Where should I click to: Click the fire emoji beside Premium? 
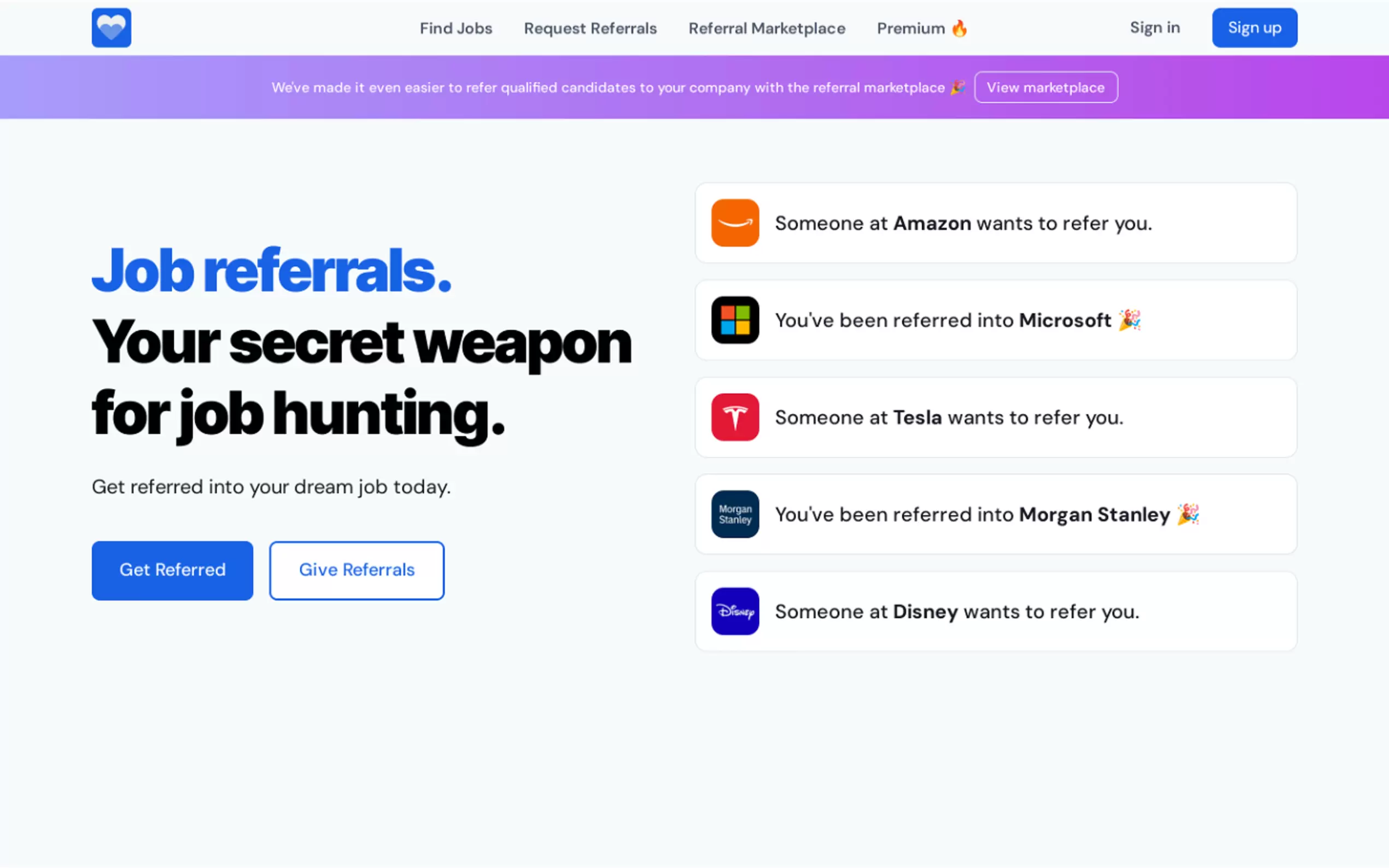point(959,28)
